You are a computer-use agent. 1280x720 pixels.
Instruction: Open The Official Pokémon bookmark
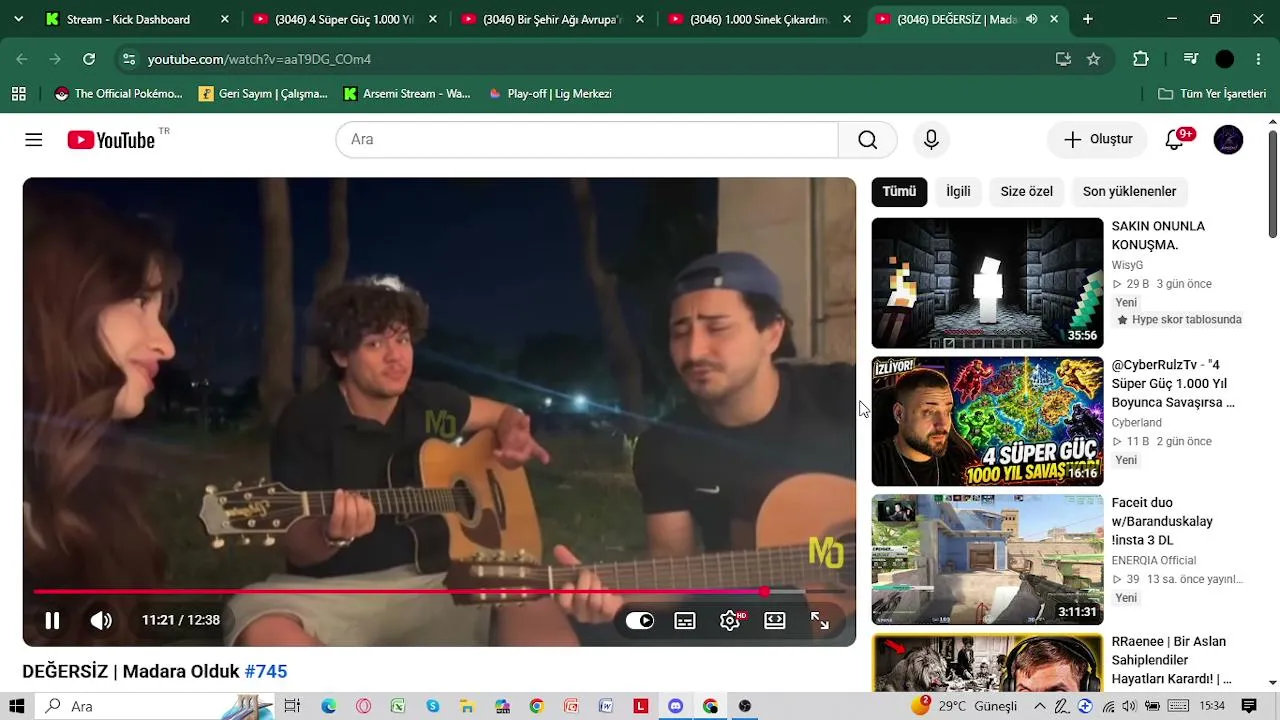pos(118,94)
